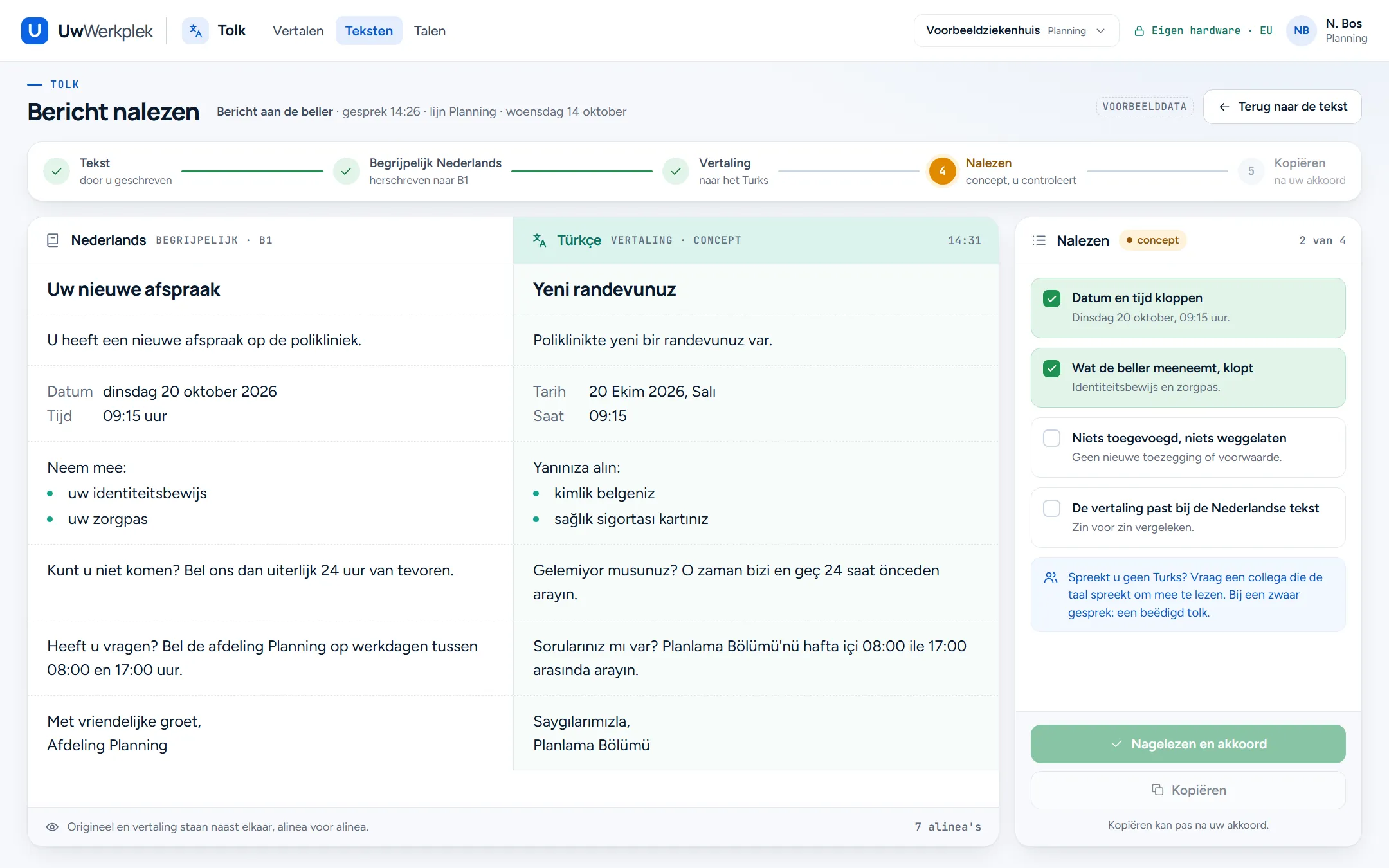Screen dimensions: 1389x868
Task: Click the bullet 'uw identiteitsbewijs'
Action: click(138, 493)
